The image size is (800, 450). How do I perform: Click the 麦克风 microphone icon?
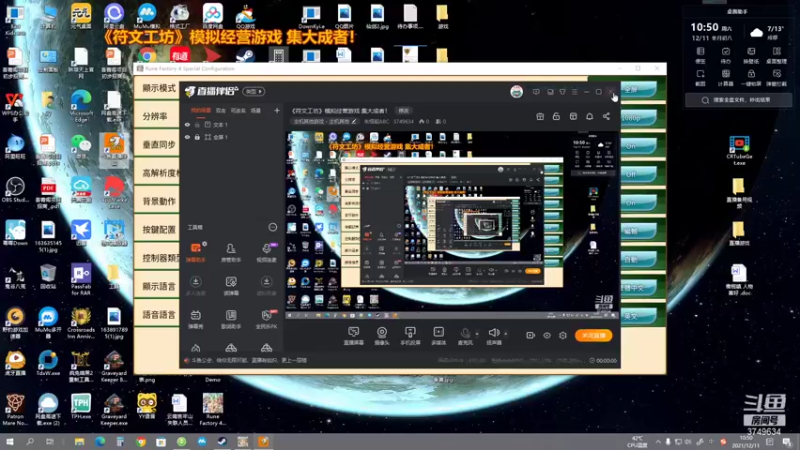point(465,336)
